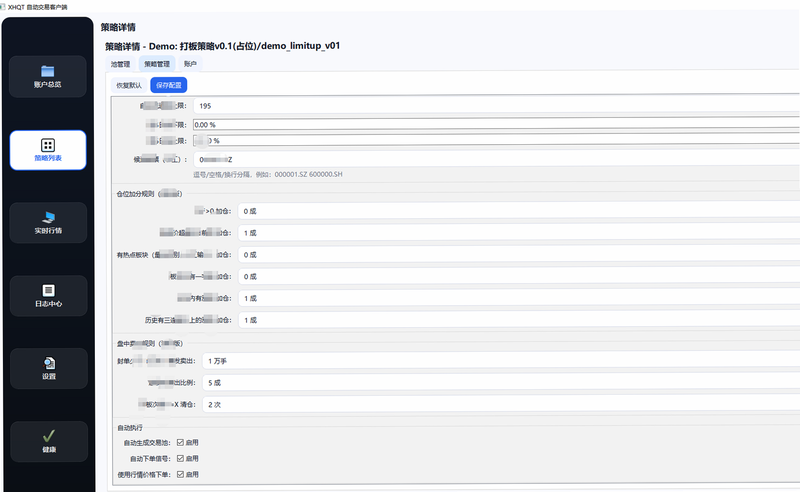The height and width of the screenshot is (492, 800).
Task: Click the input field showing 195
Action: pyautogui.click(x=496, y=106)
